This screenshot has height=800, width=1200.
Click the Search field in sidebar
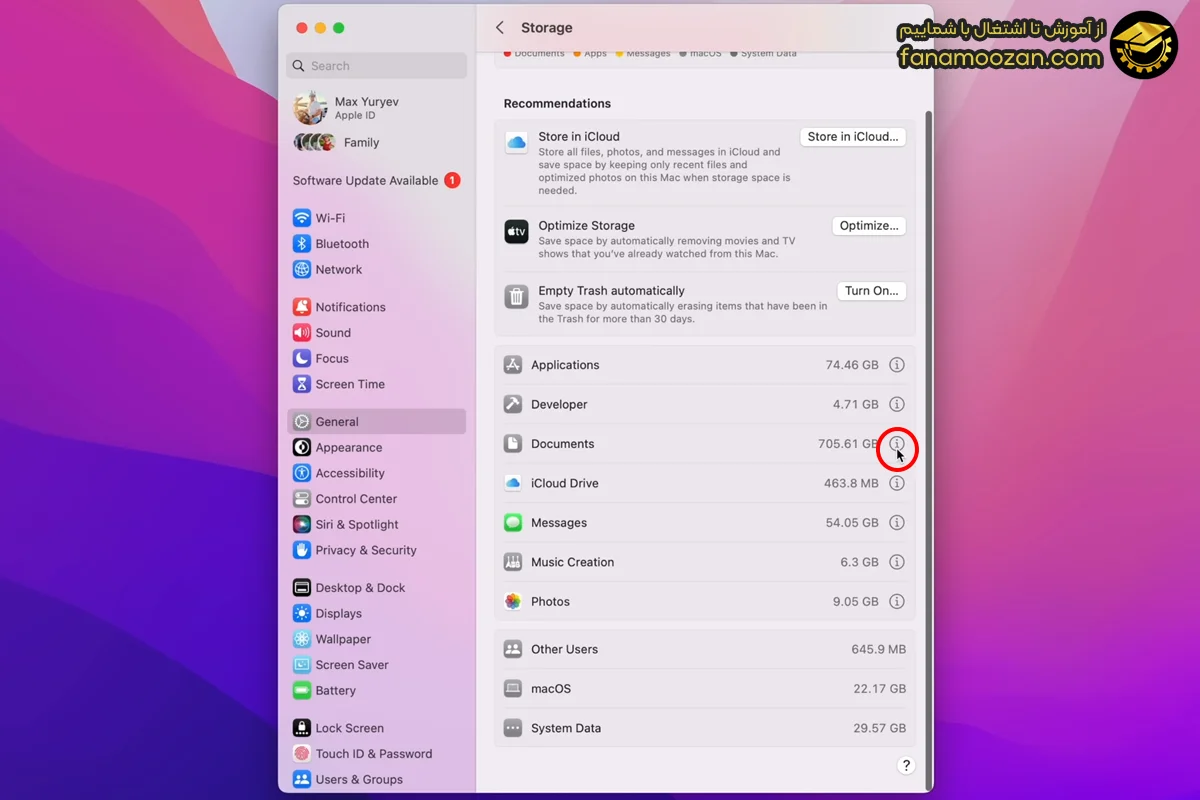point(376,66)
